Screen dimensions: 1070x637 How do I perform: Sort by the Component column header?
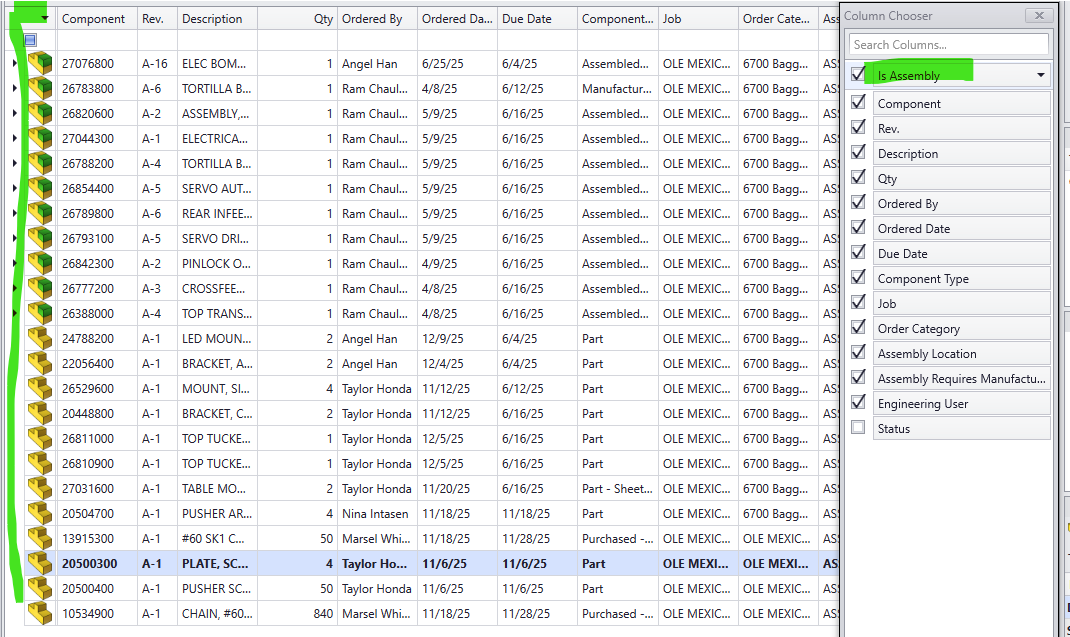(x=94, y=19)
